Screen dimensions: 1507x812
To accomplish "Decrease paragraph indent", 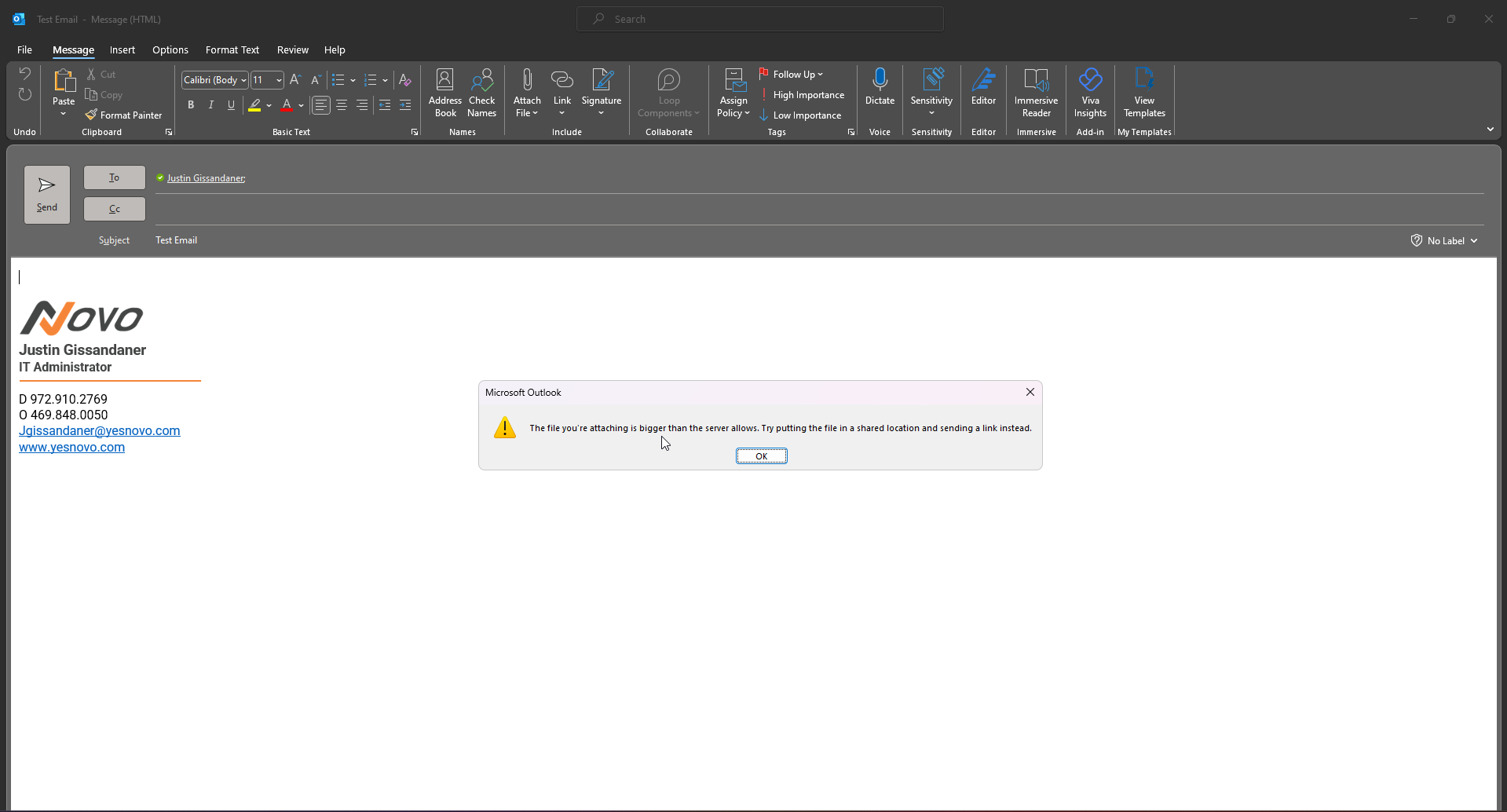I will [385, 104].
